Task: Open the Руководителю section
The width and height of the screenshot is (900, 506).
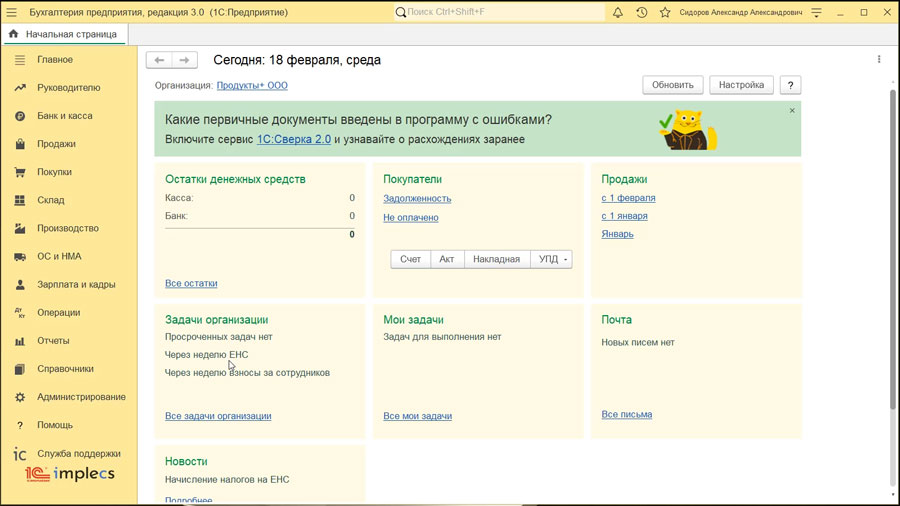Action: pyautogui.click(x=69, y=88)
